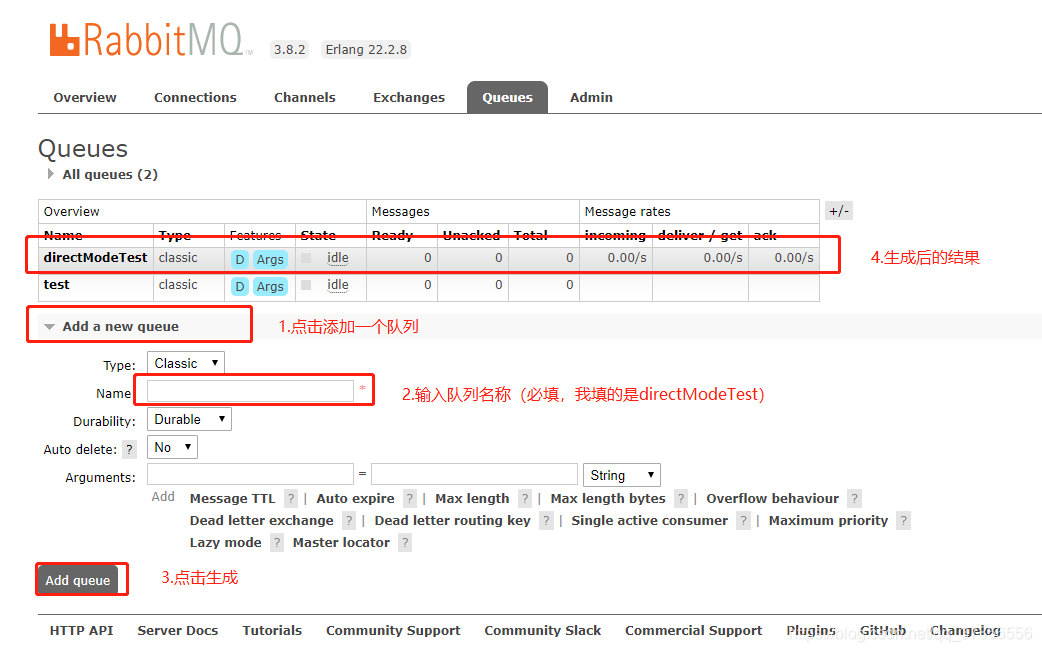Select the Queues tab

click(x=508, y=98)
